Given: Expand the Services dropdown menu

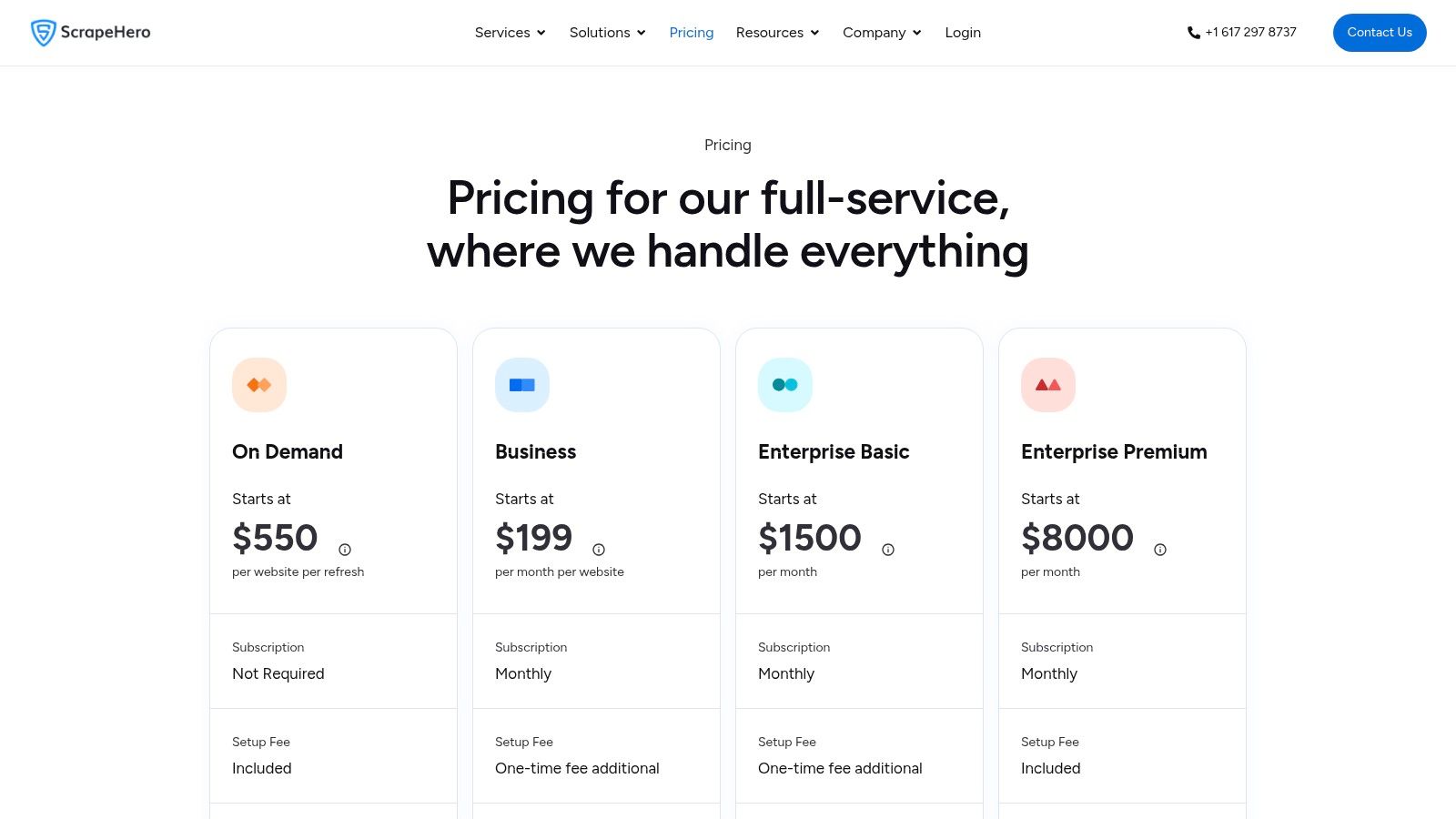Looking at the screenshot, I should [510, 33].
